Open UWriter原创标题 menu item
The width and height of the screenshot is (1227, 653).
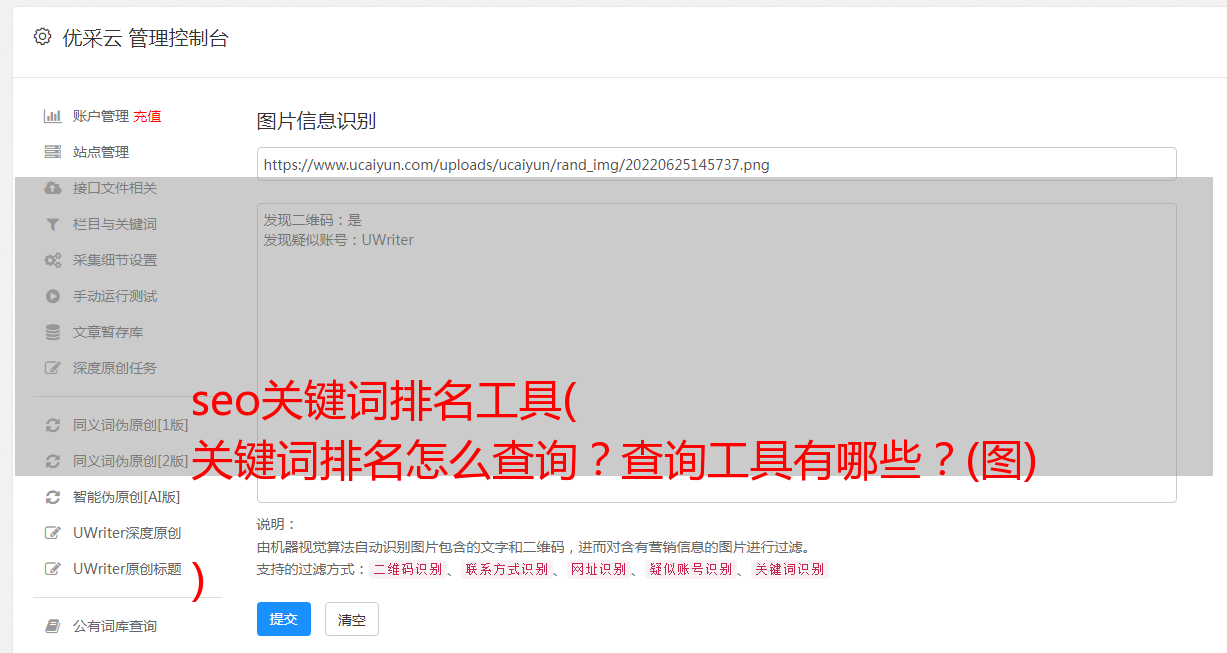point(127,569)
